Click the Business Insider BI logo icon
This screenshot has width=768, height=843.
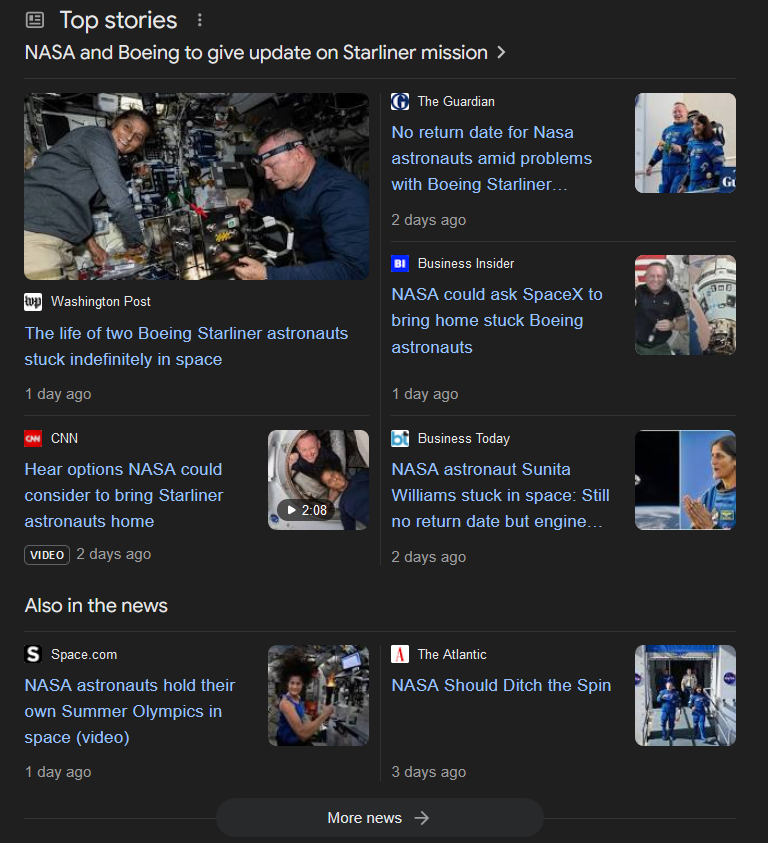click(400, 263)
